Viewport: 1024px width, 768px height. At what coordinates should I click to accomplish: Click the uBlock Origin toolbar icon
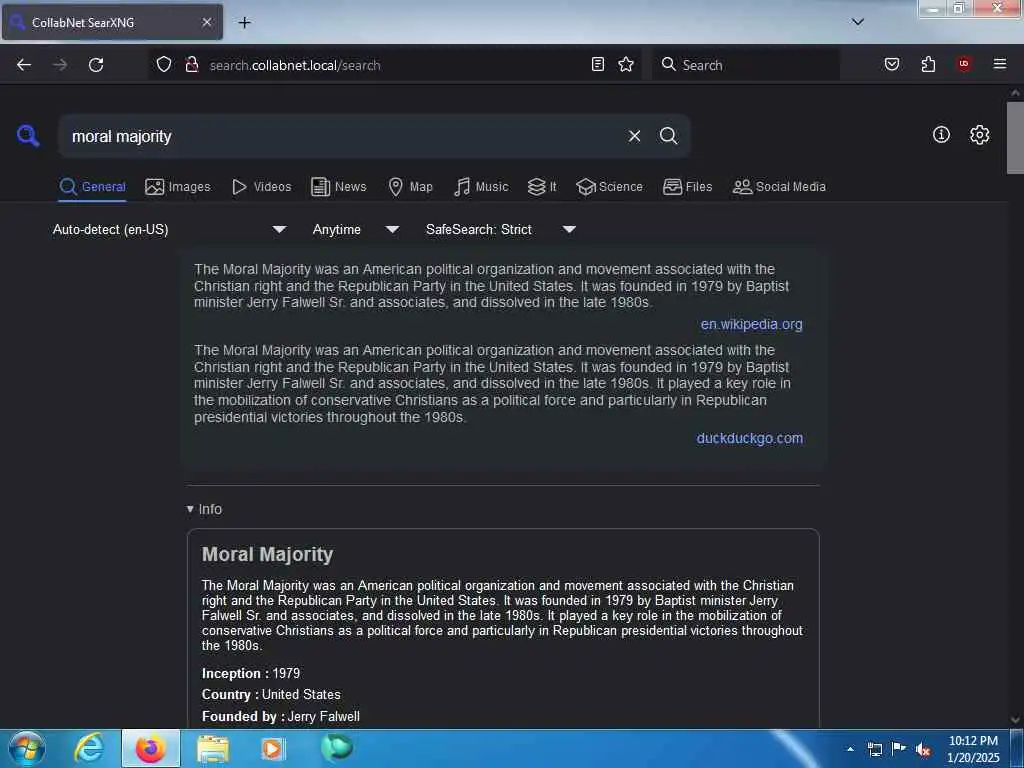(x=964, y=64)
